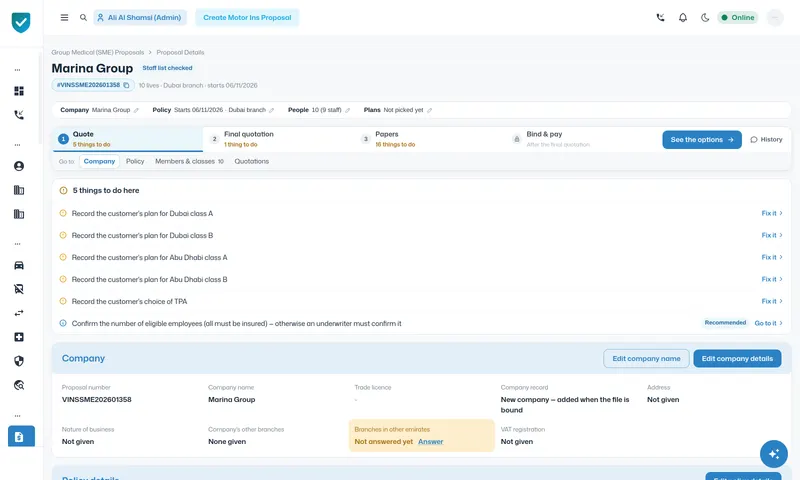Click Ali Al Shamsi (Admin) user chip
This screenshot has height=480, width=800.
140,17
